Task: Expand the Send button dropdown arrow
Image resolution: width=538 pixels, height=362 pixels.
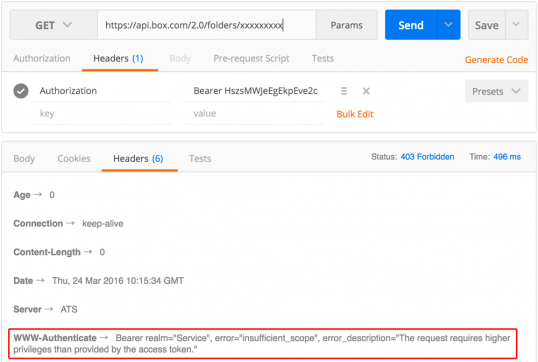Action: point(448,25)
